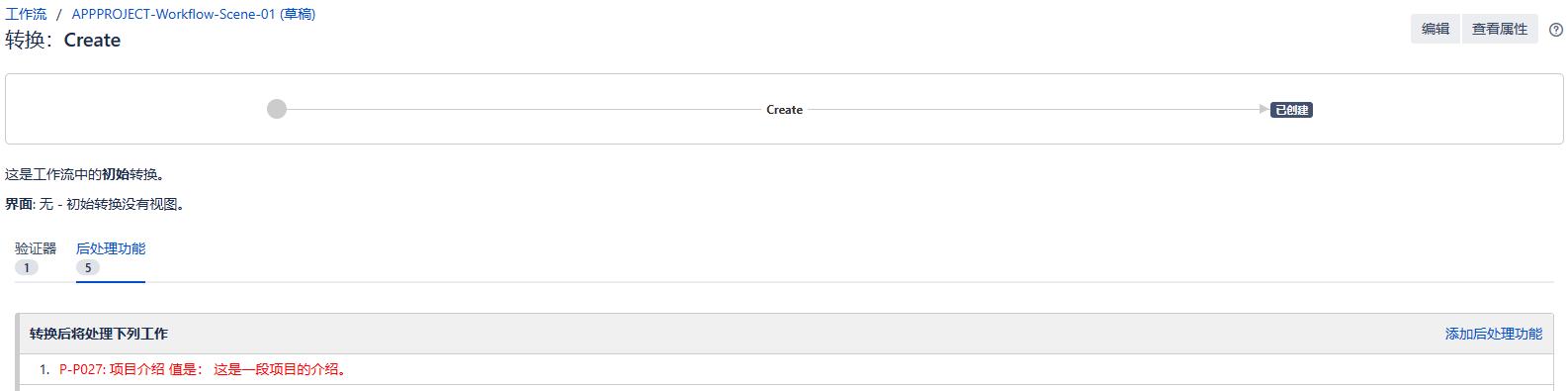Open the help question mark icon
The height and width of the screenshot is (391, 1568).
[x=1556, y=30]
